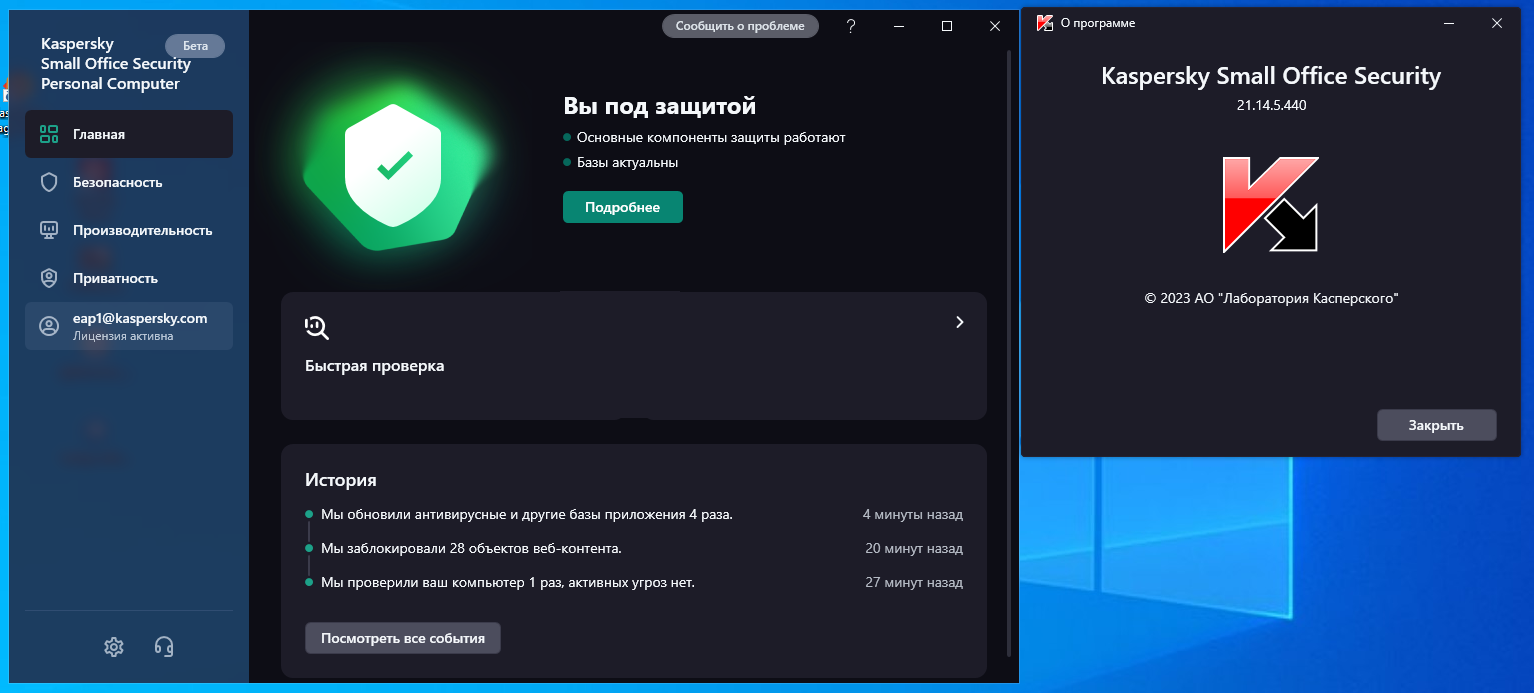Click the 27 минут назад timestamp
Image resolution: width=1534 pixels, height=693 pixels.
pyautogui.click(x=914, y=582)
